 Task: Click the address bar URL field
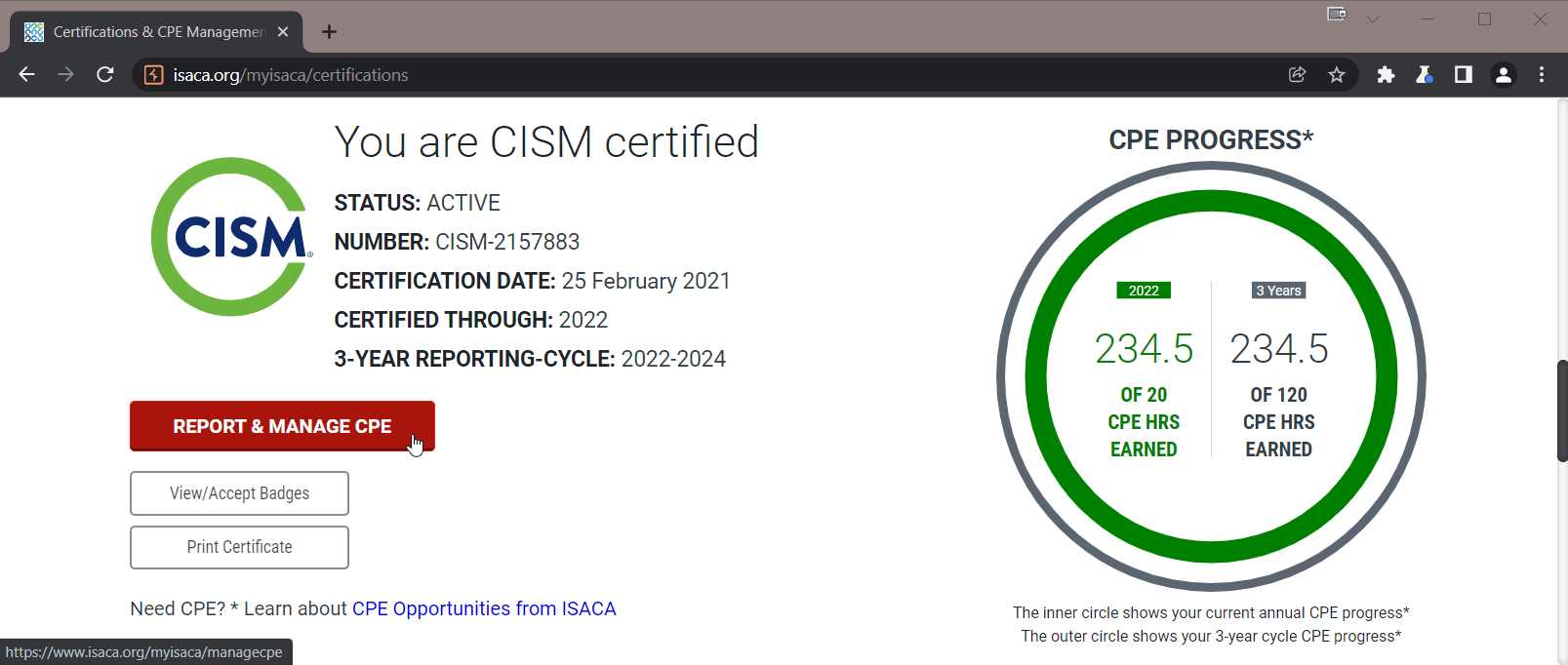click(683, 75)
